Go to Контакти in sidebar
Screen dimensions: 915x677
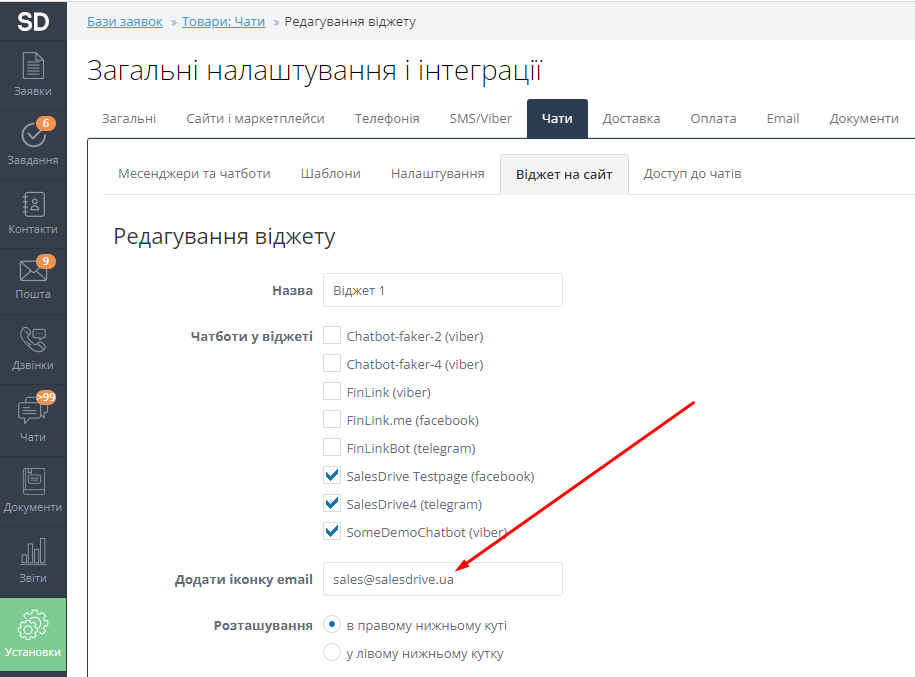tap(33, 212)
